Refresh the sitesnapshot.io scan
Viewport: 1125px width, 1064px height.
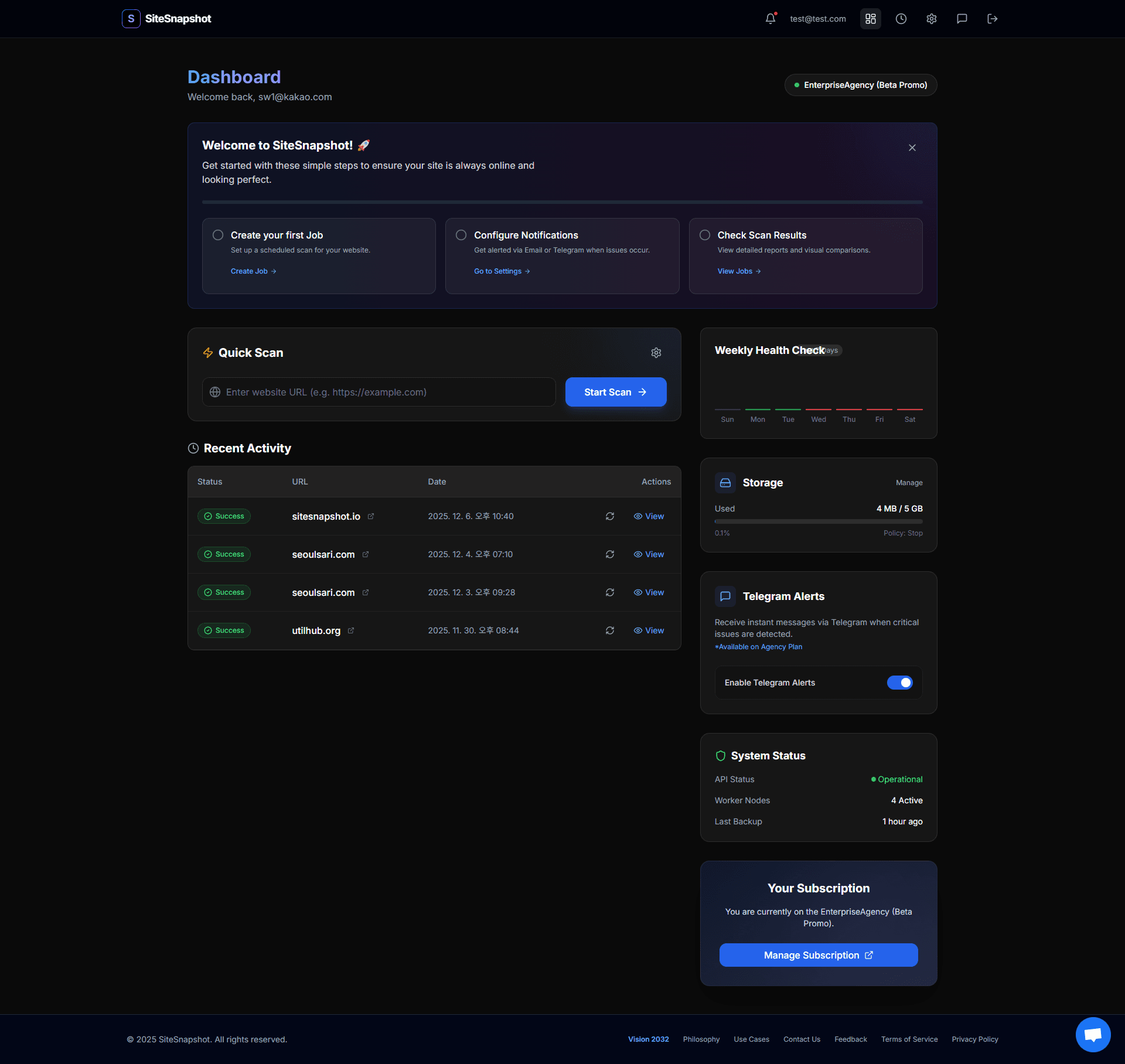[x=610, y=516]
